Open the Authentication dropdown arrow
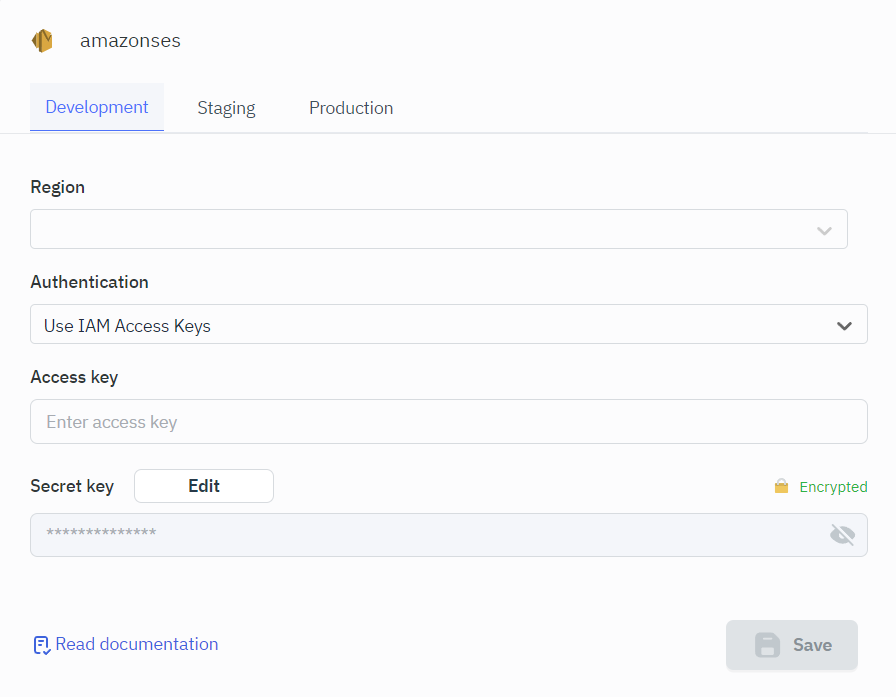The height and width of the screenshot is (697, 896). 844,326
